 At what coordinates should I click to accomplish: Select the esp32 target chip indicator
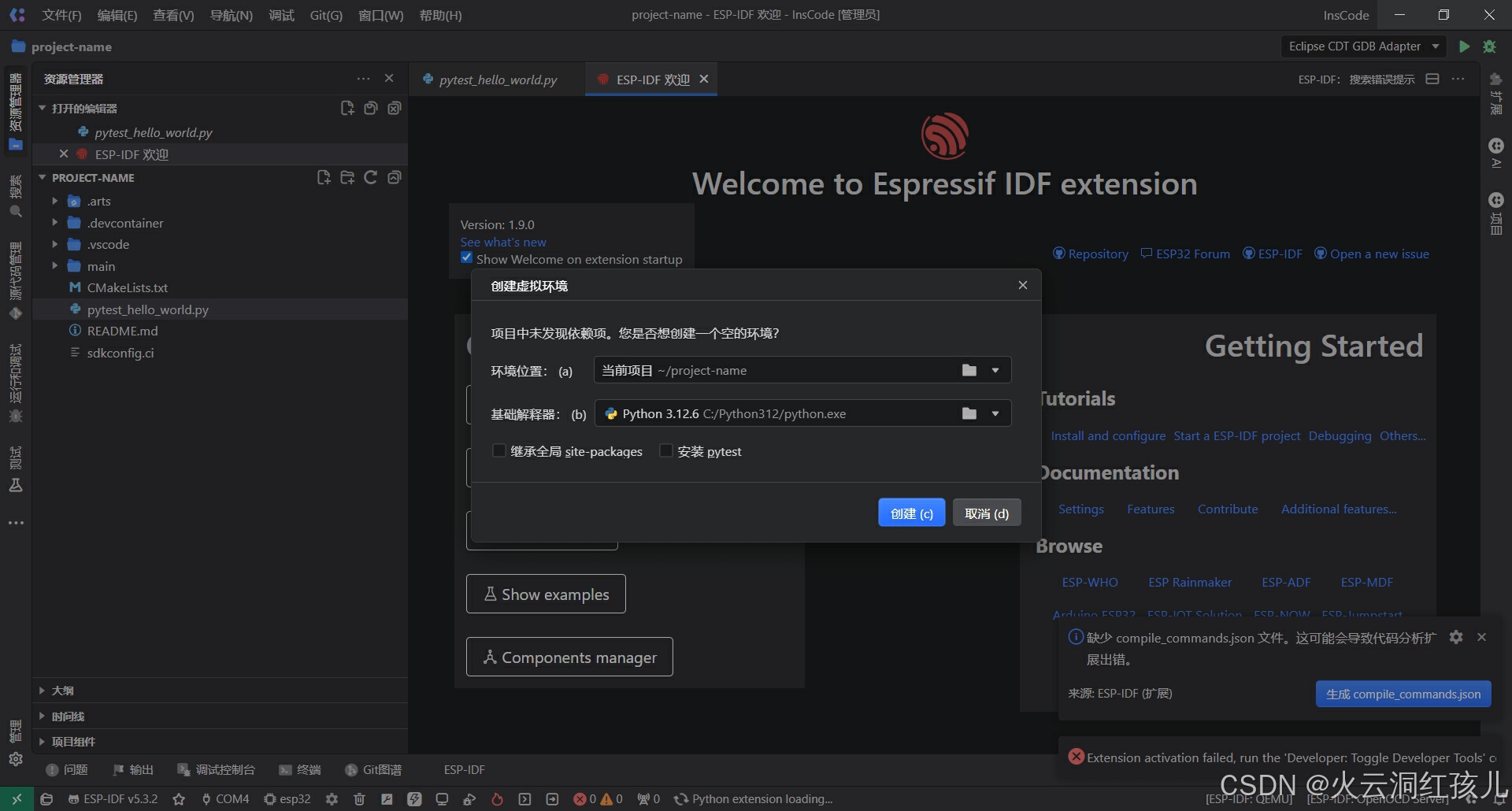287,798
